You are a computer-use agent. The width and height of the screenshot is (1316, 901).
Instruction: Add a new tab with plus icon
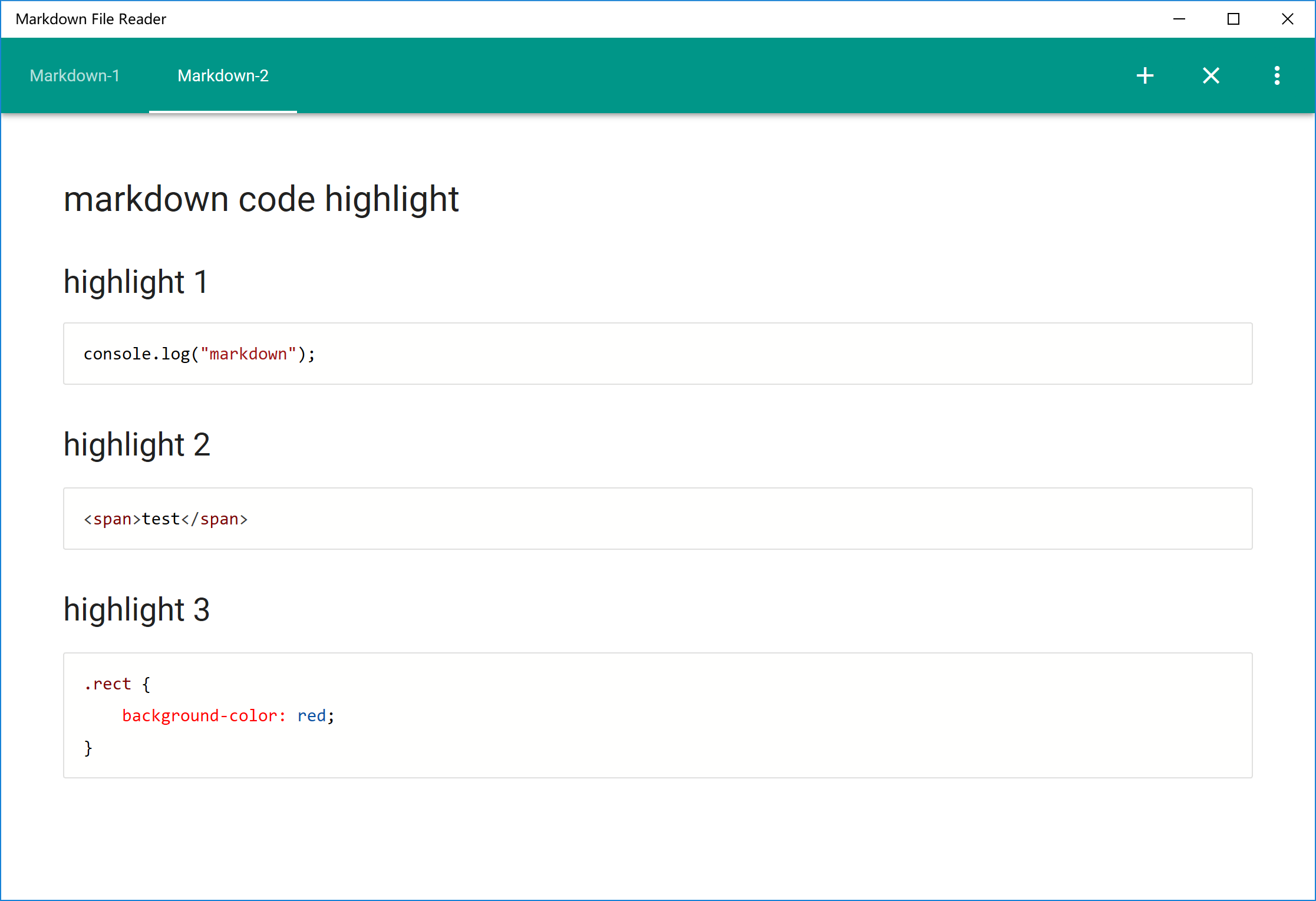(x=1145, y=75)
